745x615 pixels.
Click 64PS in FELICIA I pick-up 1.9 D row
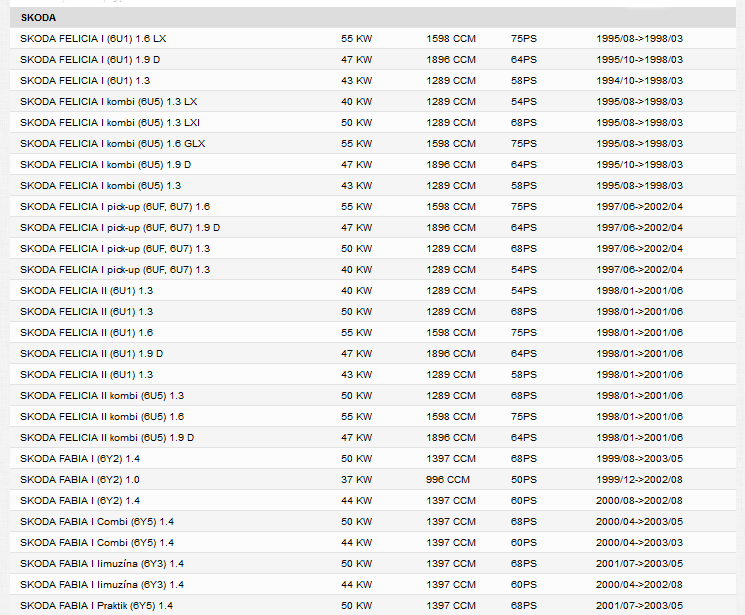coord(524,228)
